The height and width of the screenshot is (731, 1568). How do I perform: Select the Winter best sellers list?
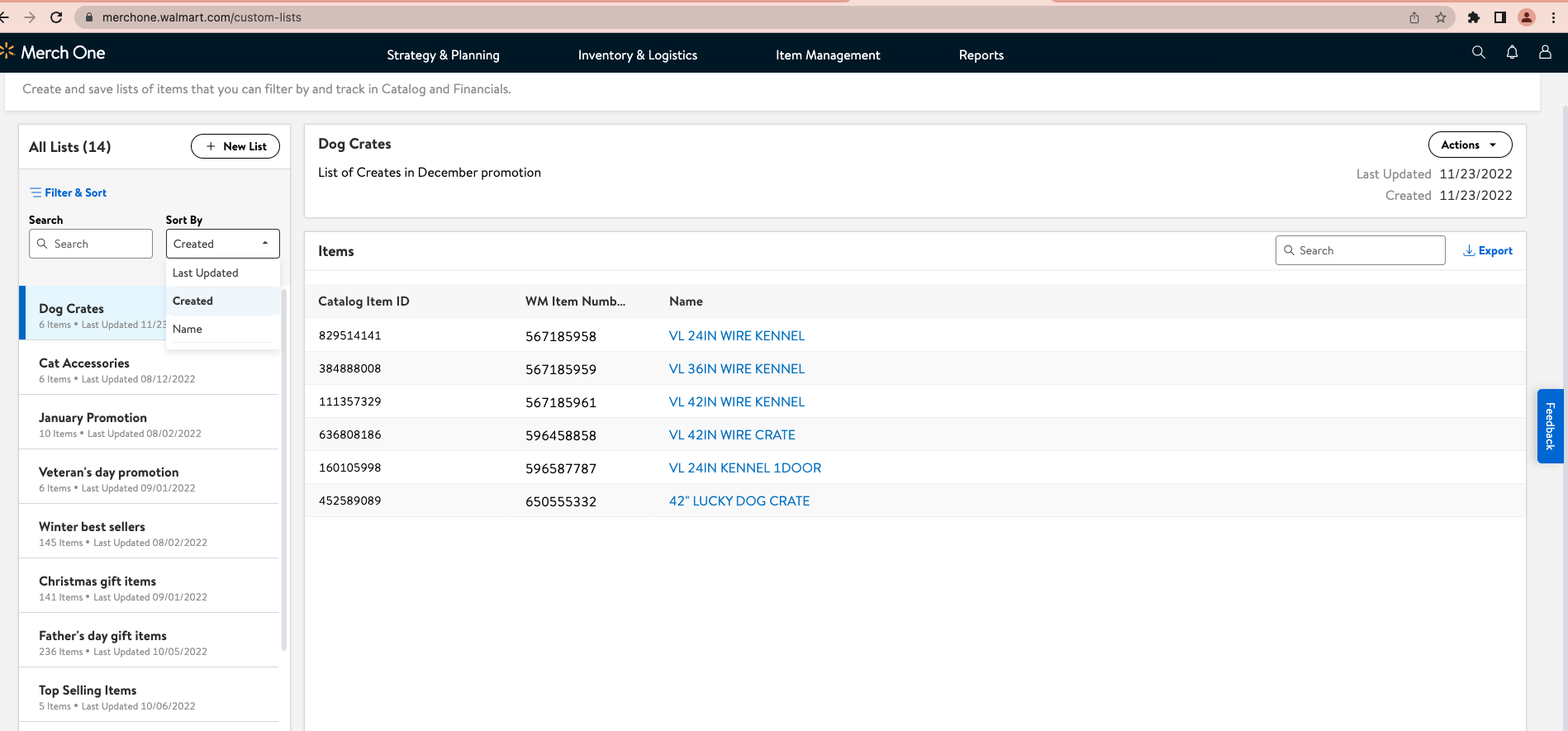(149, 531)
